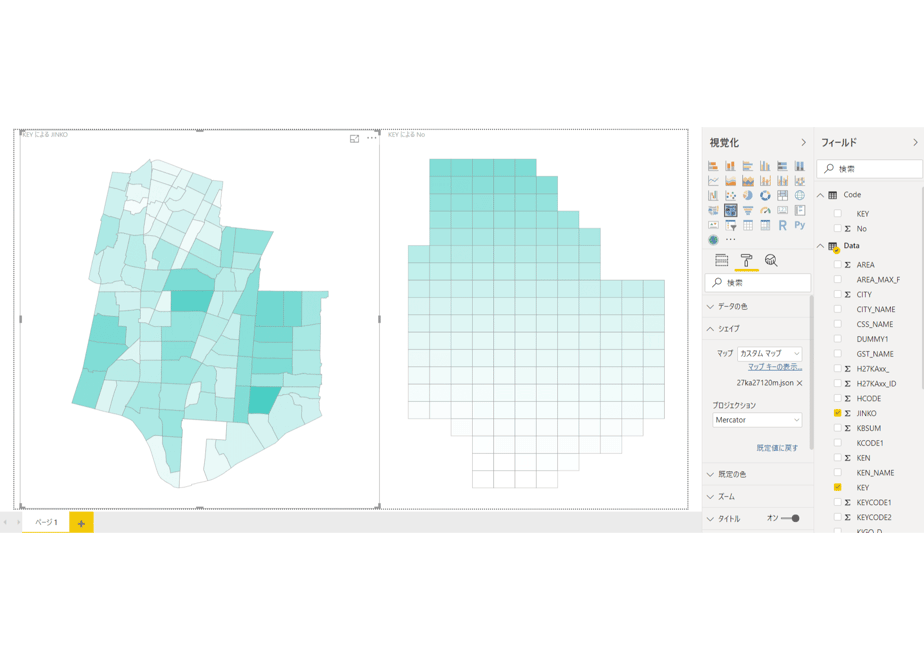This screenshot has width=924, height=660.
Task: Open the Fields well pane icon
Action: 721,260
